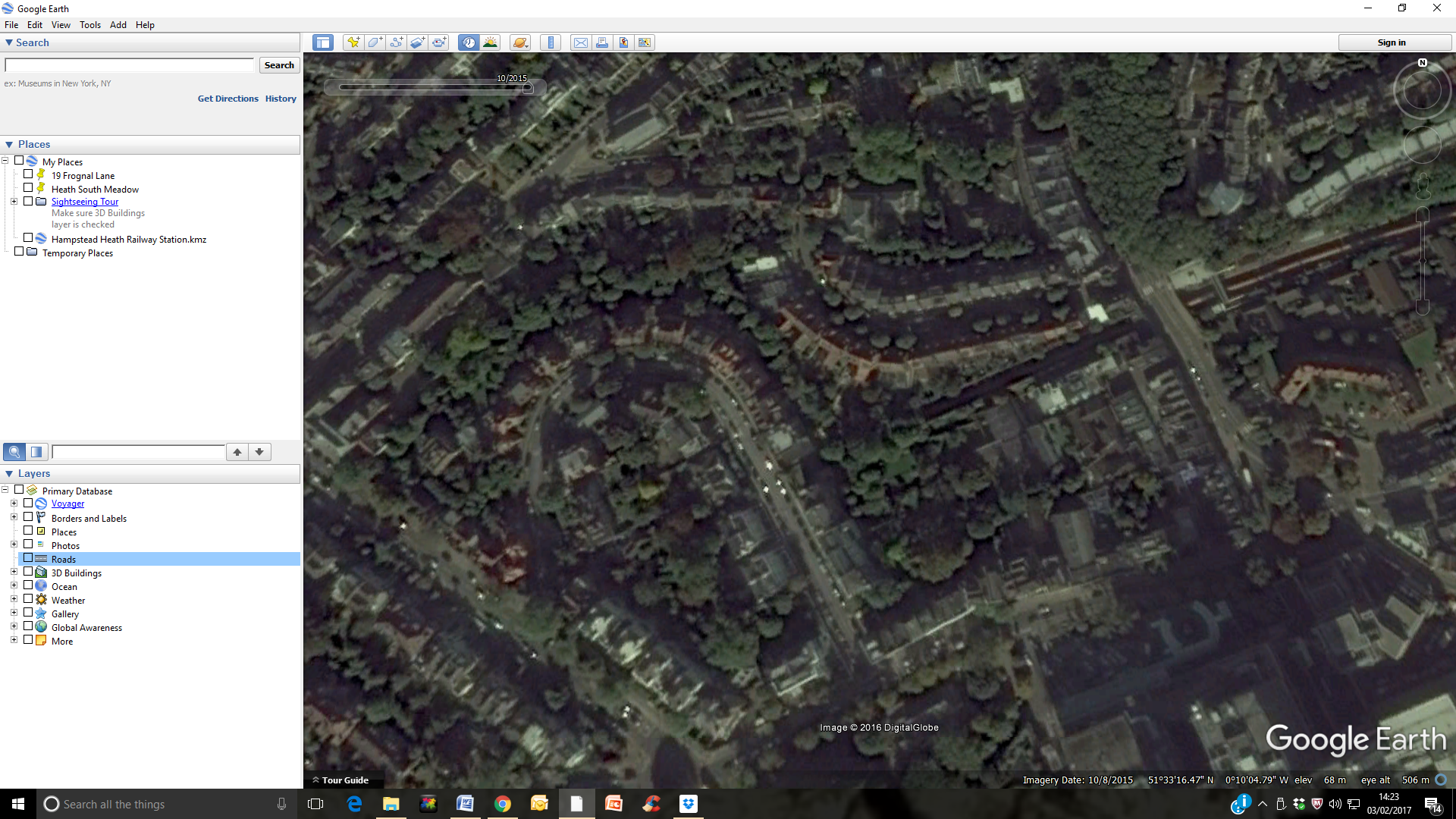Enable the 3D Buildings layer checkbox
Screen dimensions: 1456x819
tap(28, 572)
